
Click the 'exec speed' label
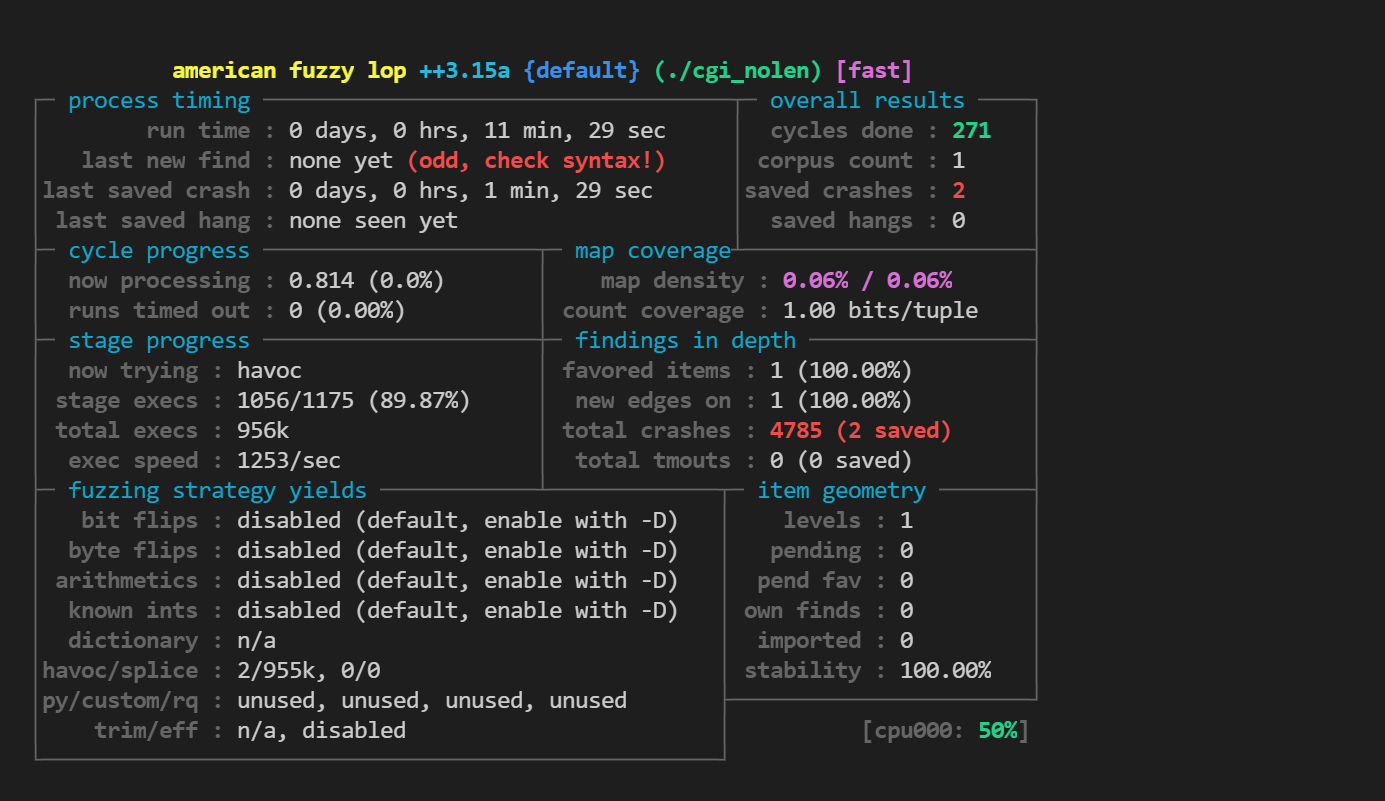[x=133, y=461]
